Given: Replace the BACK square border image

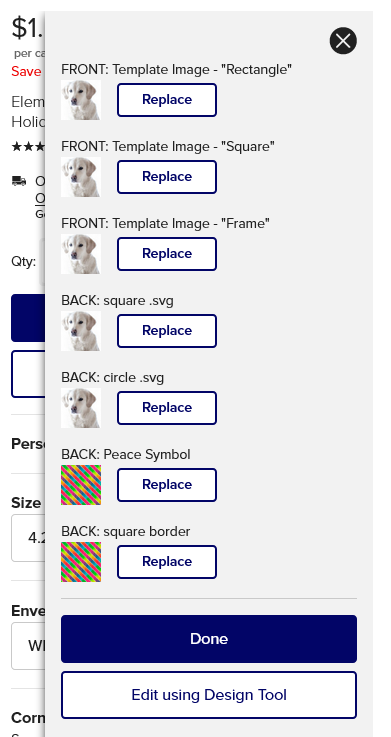Looking at the screenshot, I should 167,562.
